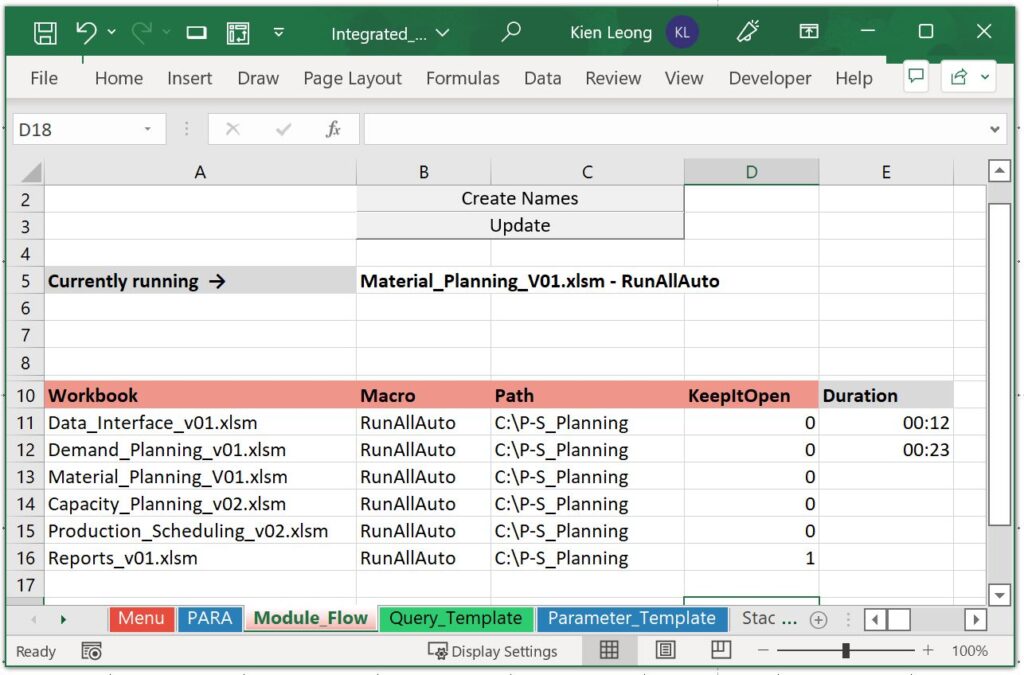Click the pen-shaped icon in title bar
This screenshot has height=675, width=1024.
tap(748, 31)
